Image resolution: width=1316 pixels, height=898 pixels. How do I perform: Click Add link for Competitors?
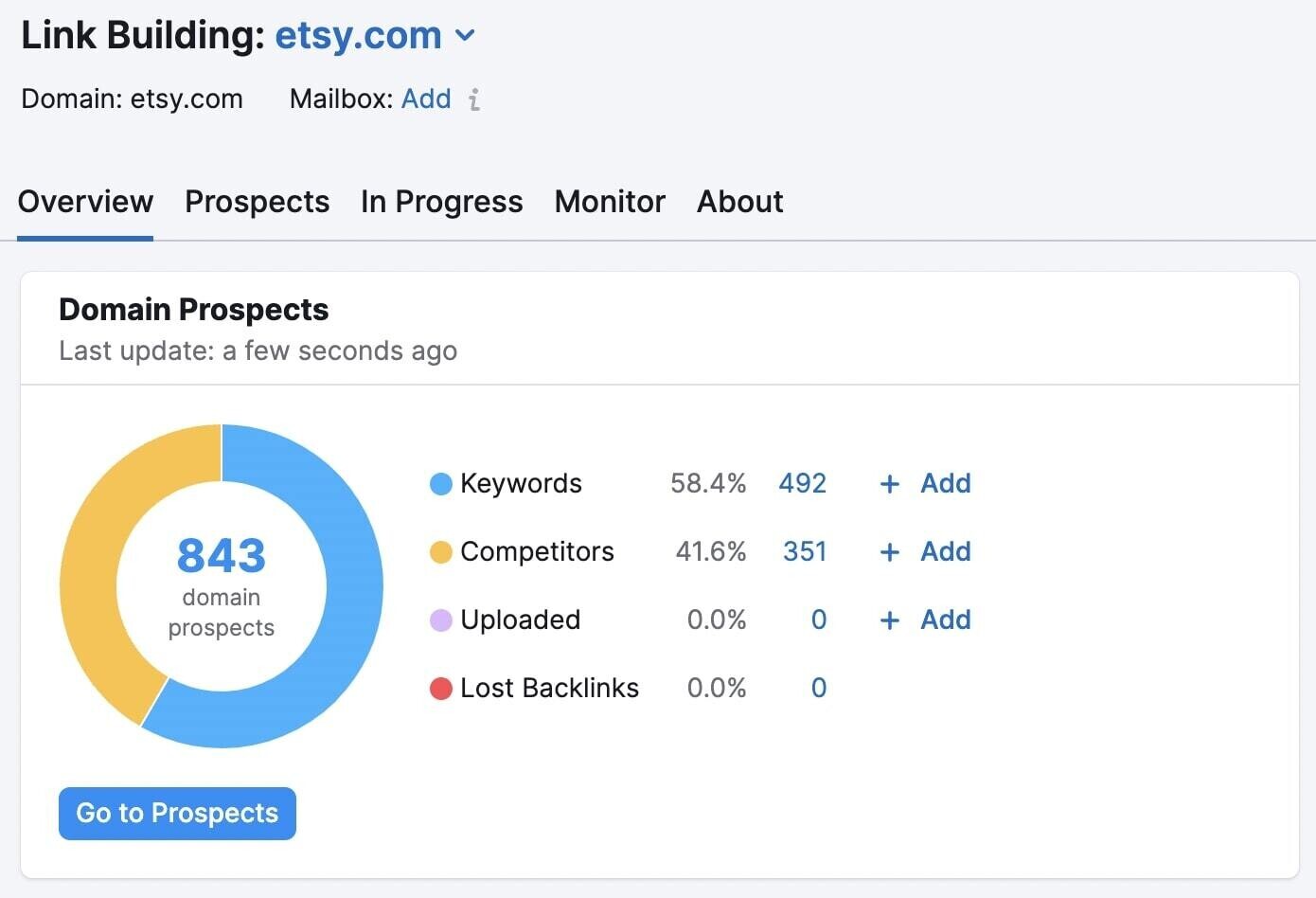pos(946,551)
